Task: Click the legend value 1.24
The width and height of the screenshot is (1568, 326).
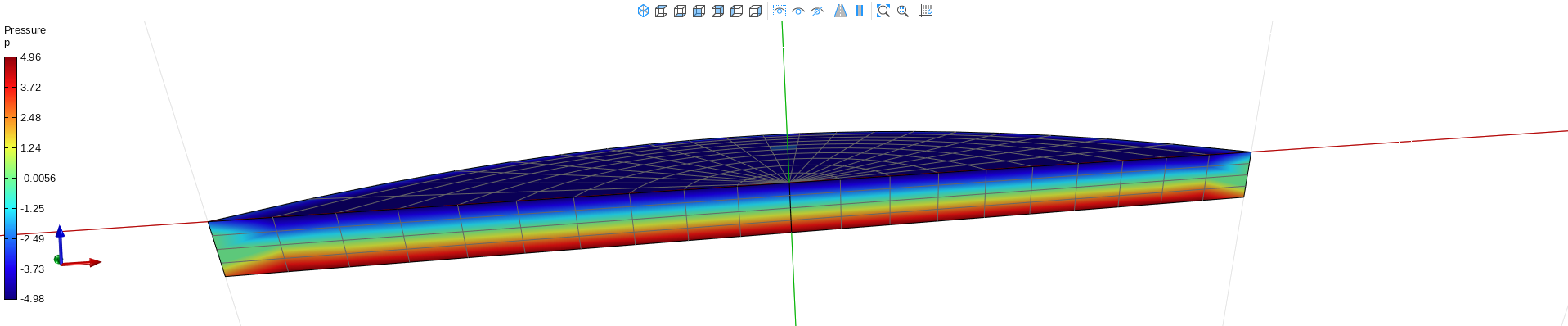Action: [30, 148]
